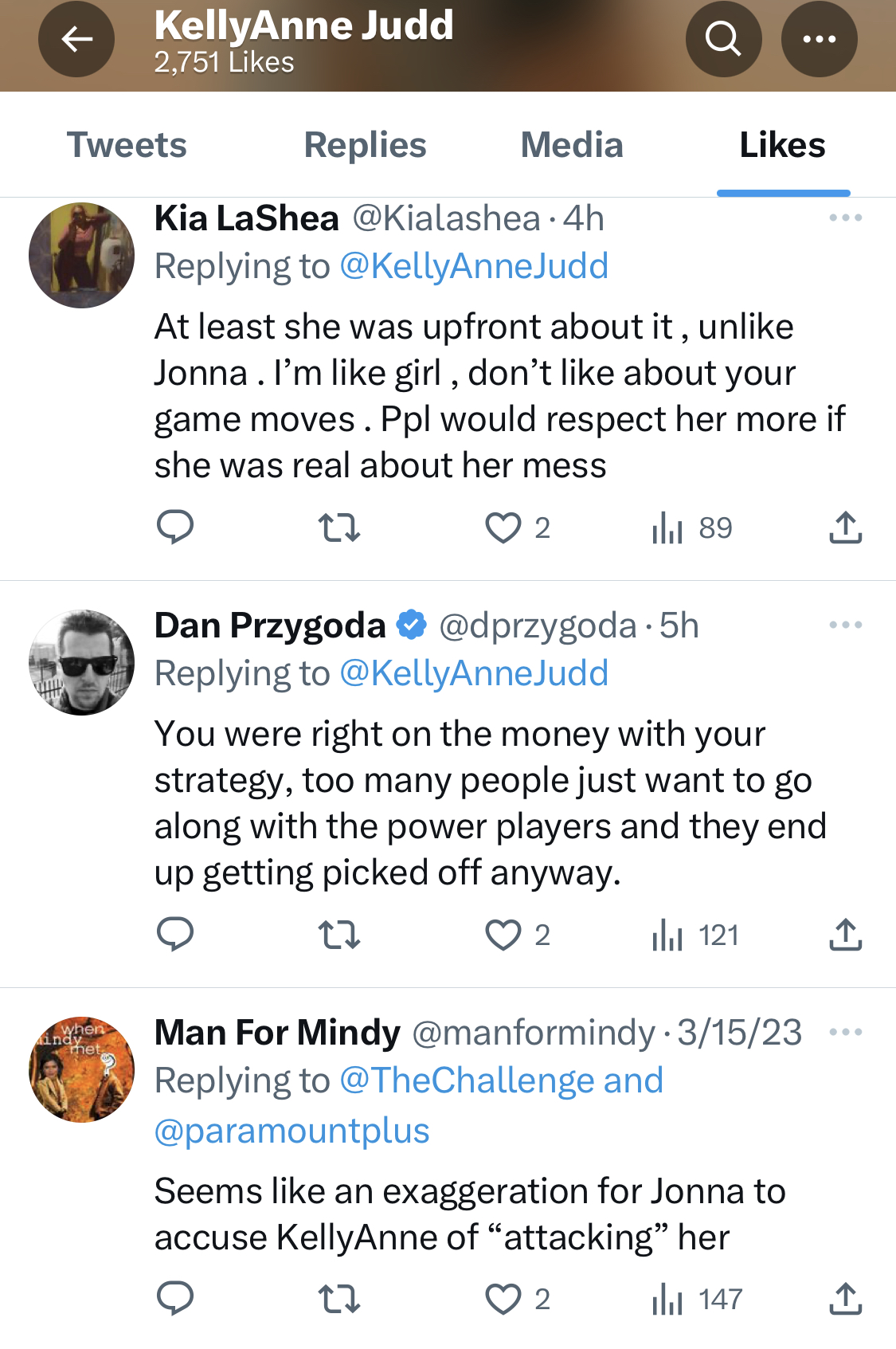Switch to the Media tab
896x1349 pixels.
tap(572, 145)
